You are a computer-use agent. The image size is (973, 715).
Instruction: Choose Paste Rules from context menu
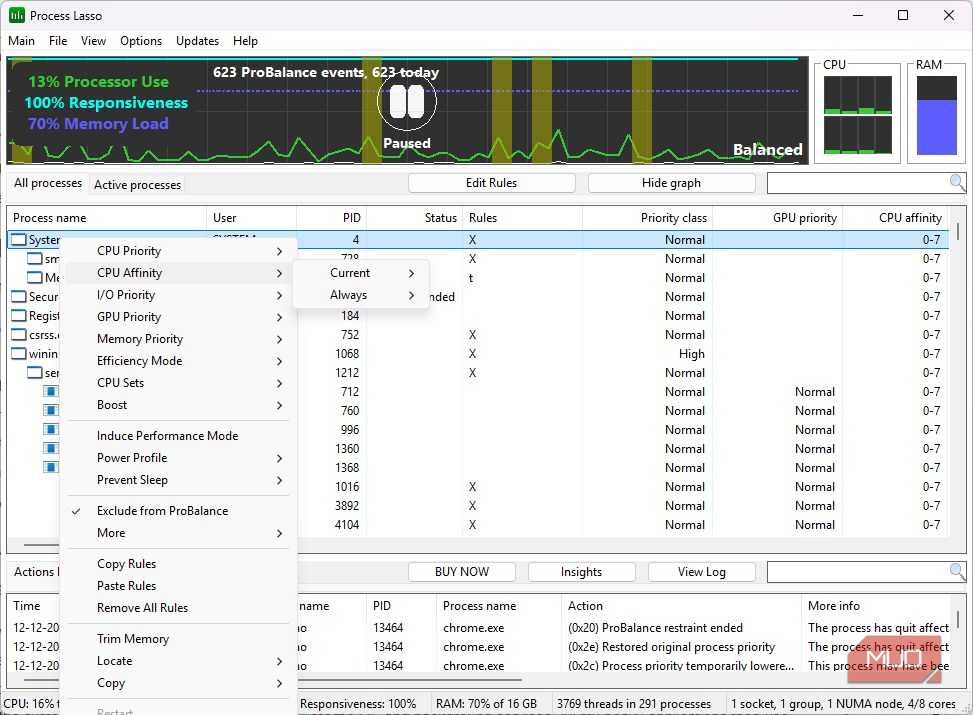178,586
